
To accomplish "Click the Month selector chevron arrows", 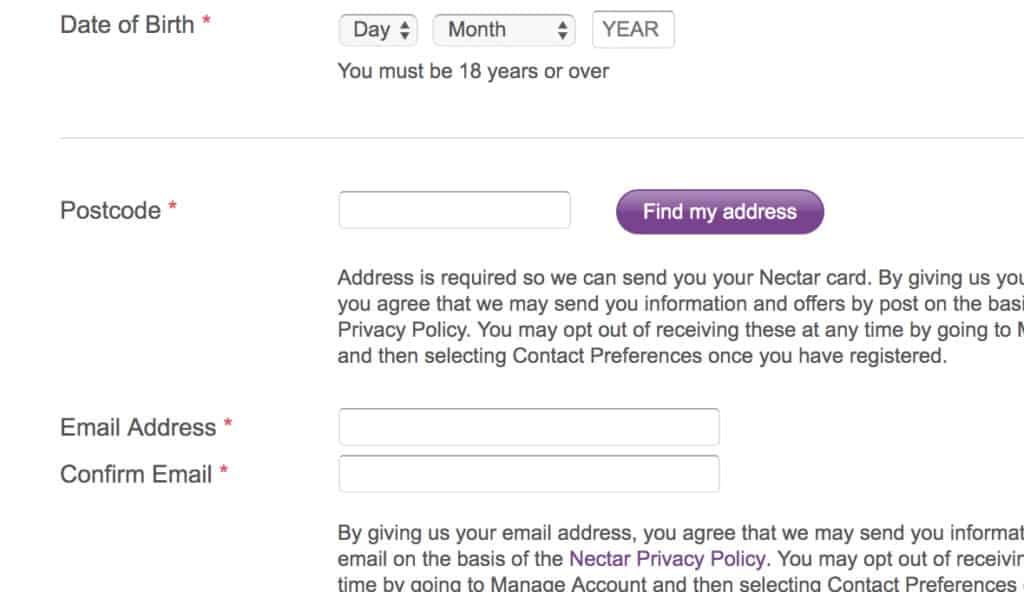I will point(563,30).
